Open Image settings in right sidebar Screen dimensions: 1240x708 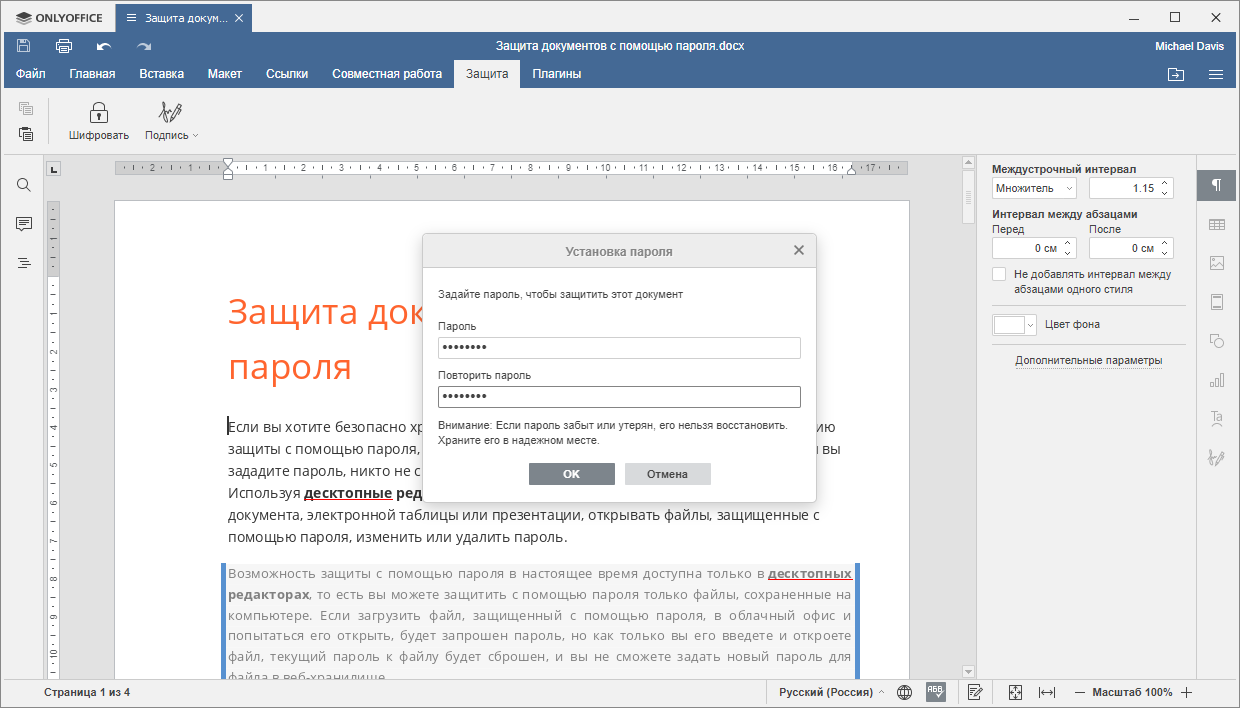pos(1217,263)
